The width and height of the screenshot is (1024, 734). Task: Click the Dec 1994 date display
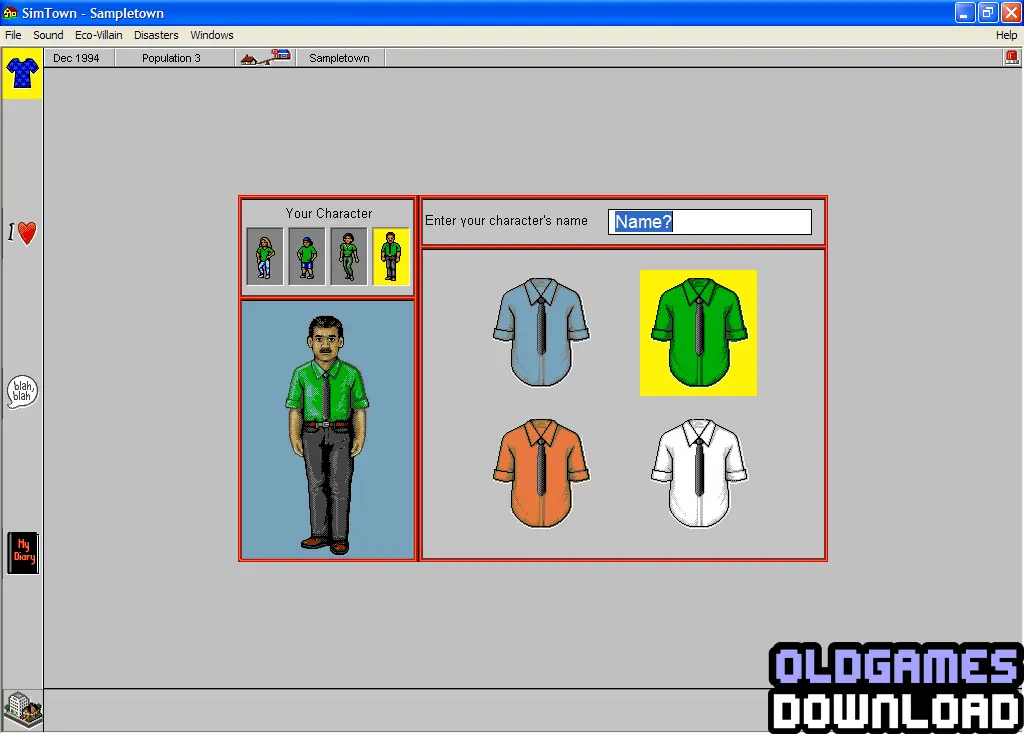(76, 58)
